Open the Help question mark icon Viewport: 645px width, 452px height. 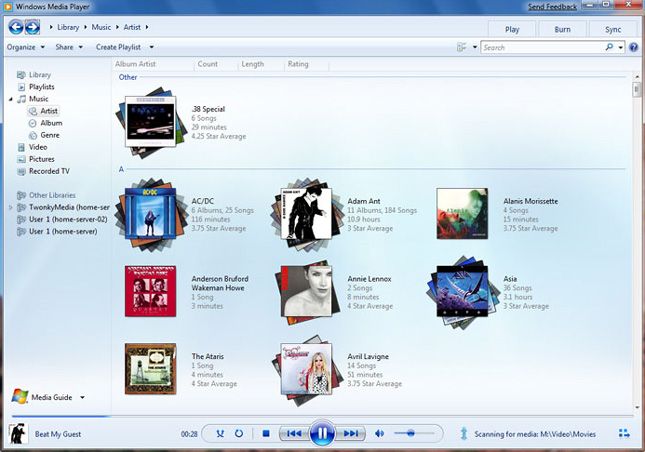(x=633, y=47)
